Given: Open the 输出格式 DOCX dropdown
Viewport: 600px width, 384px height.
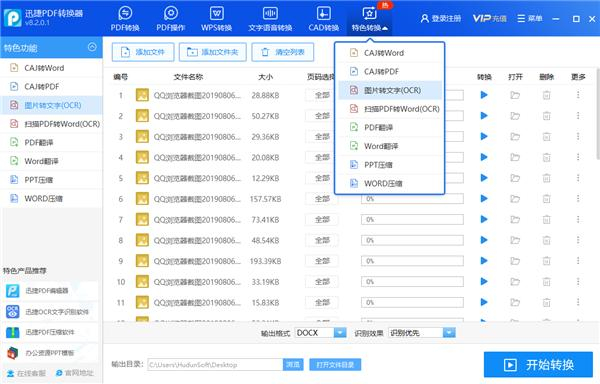Looking at the screenshot, I should click(321, 333).
